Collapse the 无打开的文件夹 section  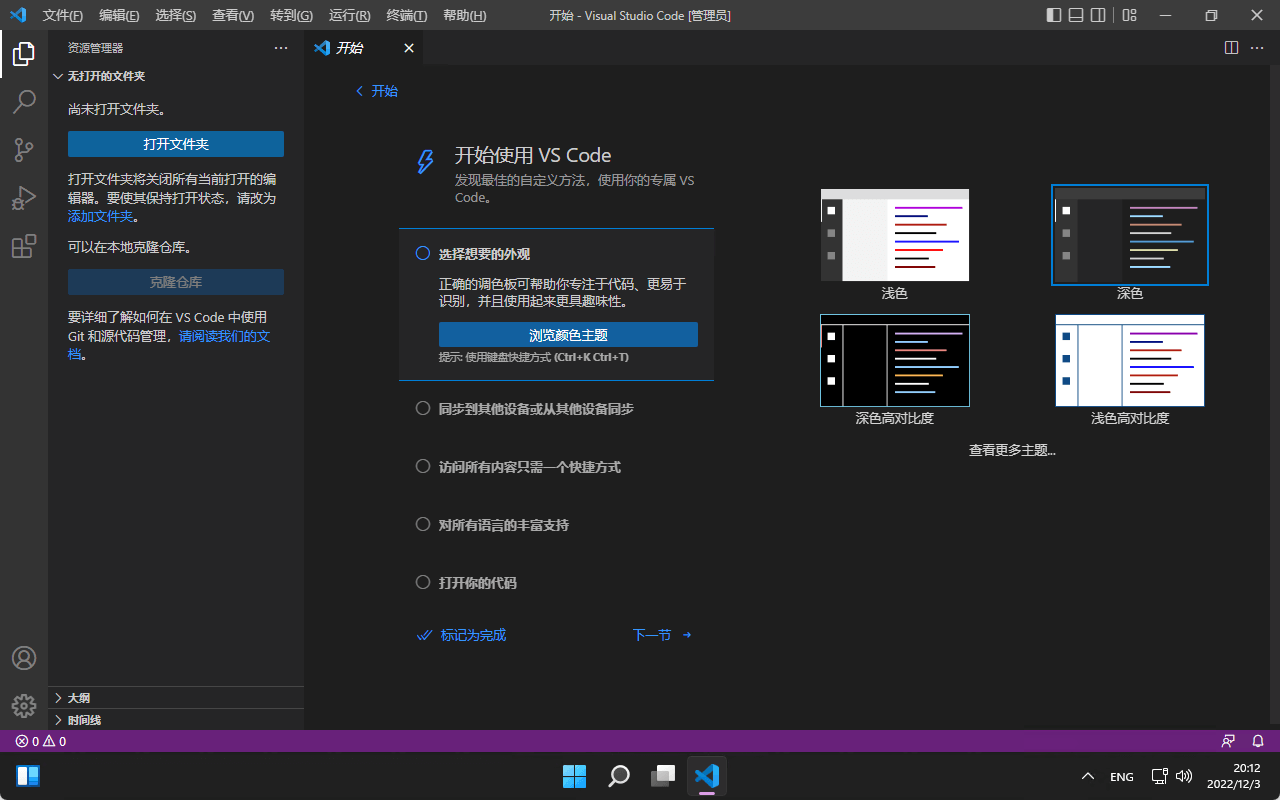pyautogui.click(x=176, y=76)
